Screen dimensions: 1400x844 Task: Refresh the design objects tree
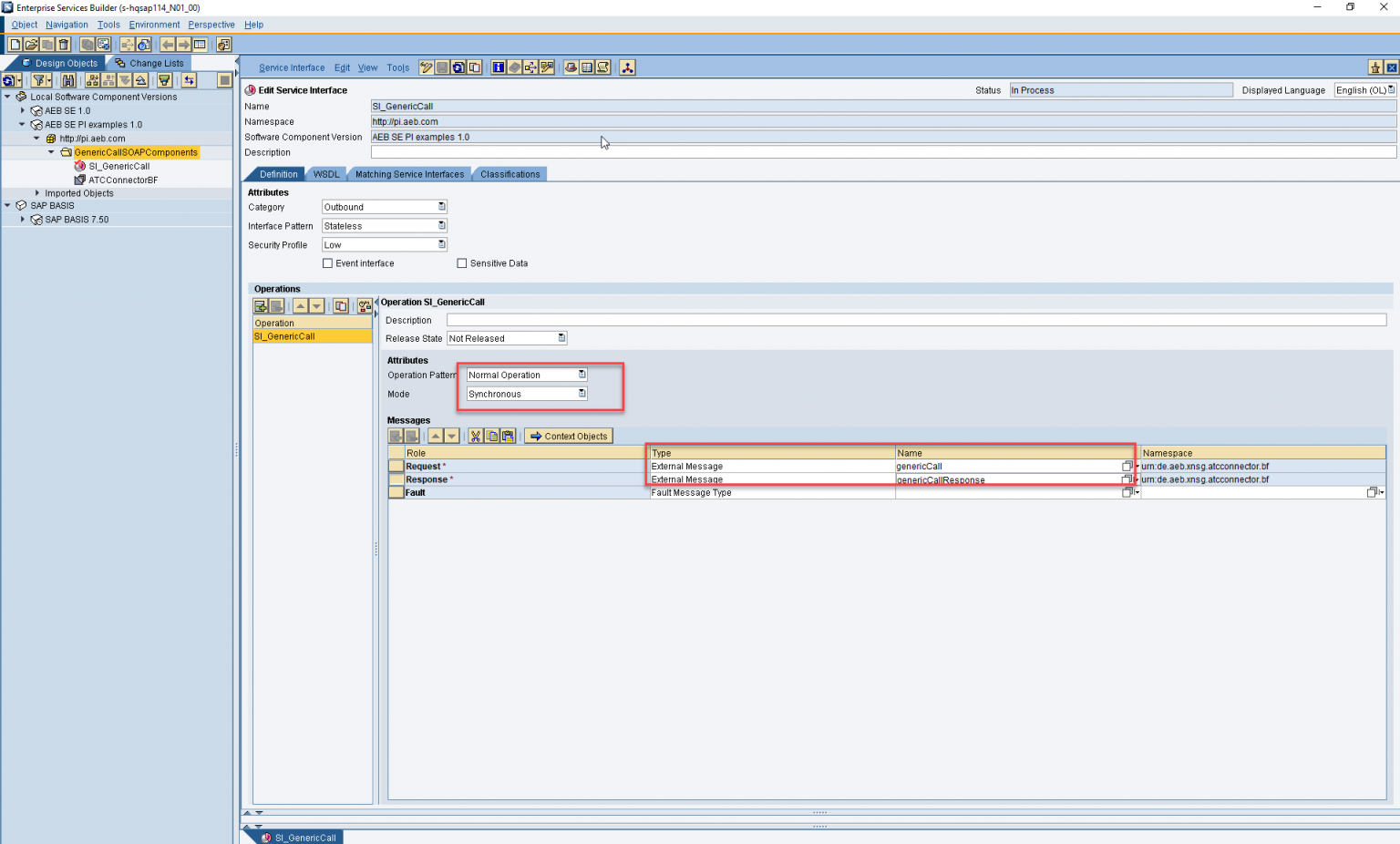8,80
